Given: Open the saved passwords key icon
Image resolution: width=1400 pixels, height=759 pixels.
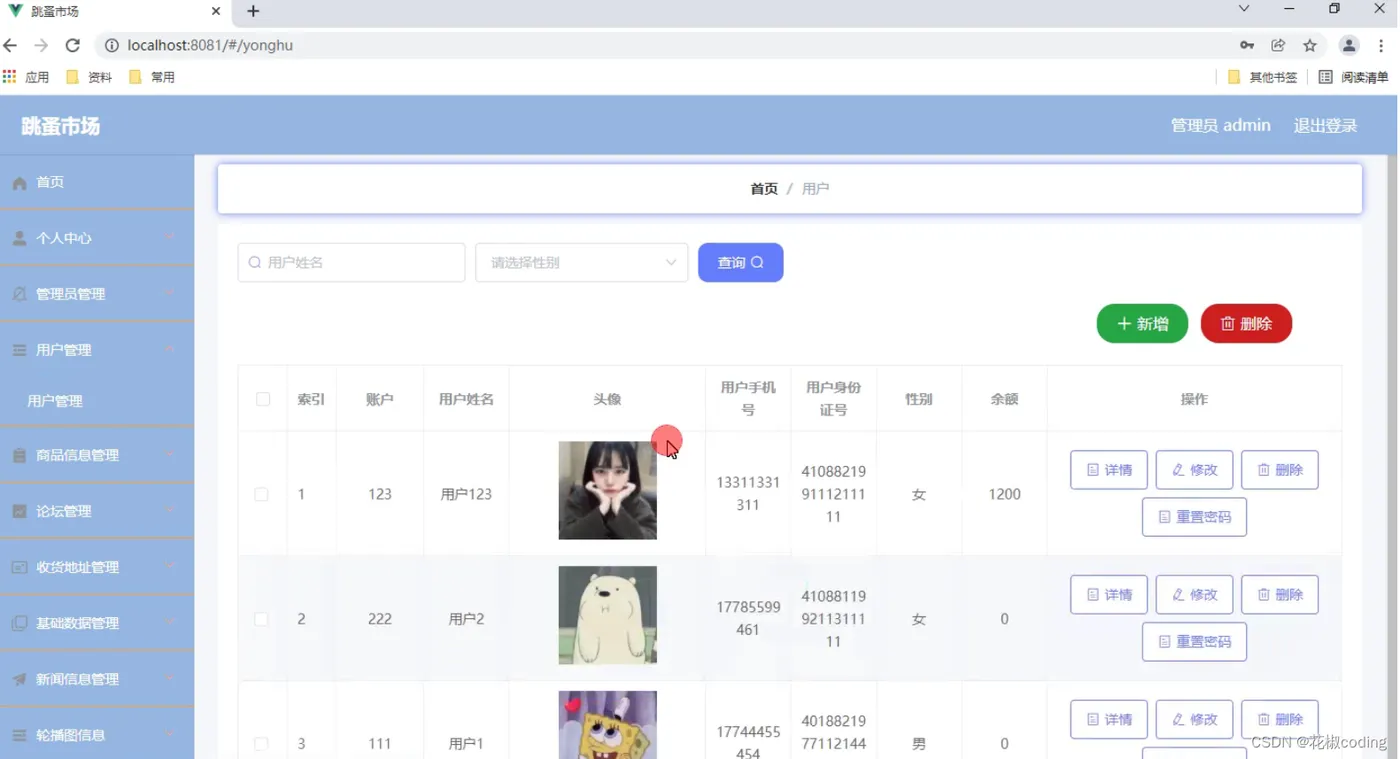Looking at the screenshot, I should [1247, 45].
